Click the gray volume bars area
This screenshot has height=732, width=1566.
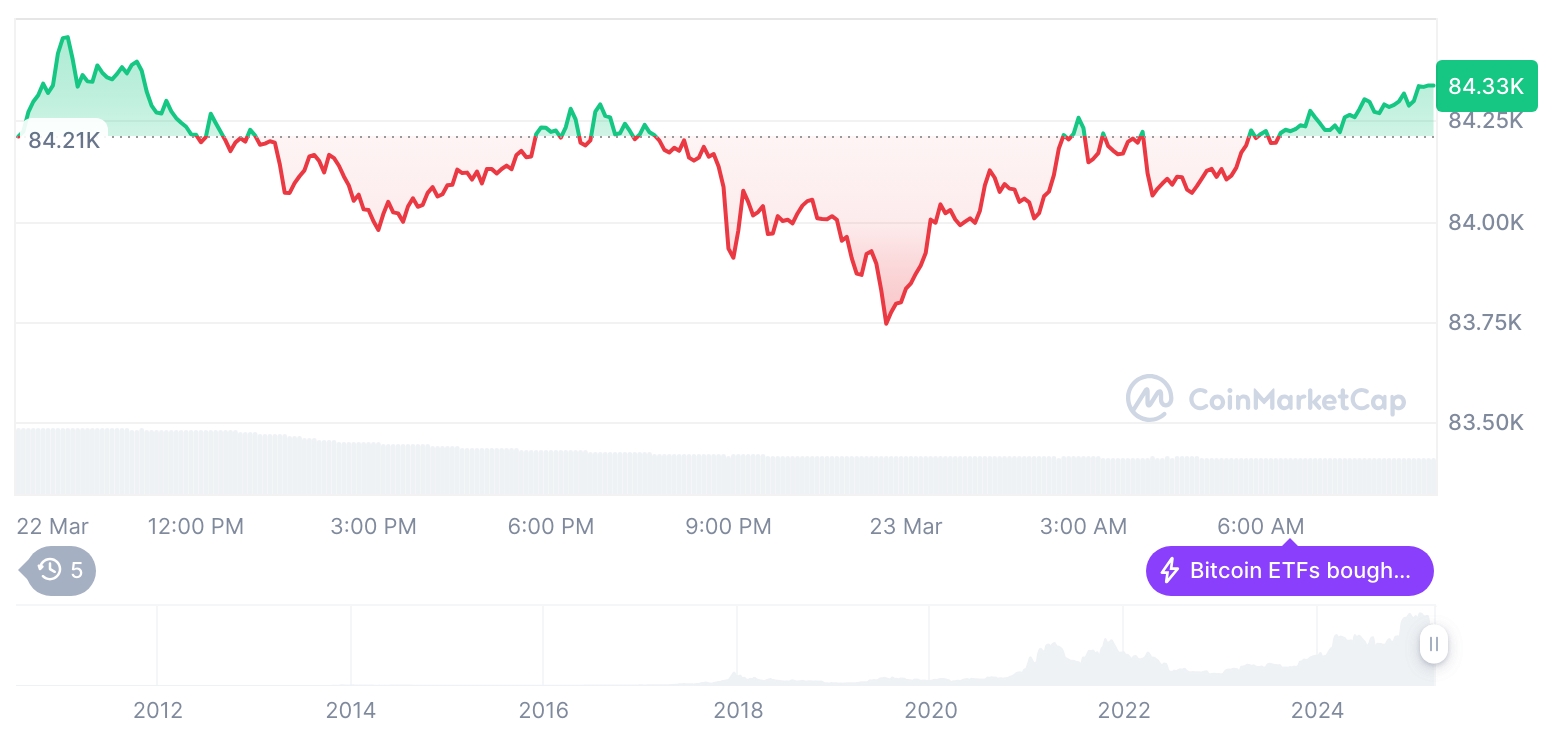tap(700, 472)
